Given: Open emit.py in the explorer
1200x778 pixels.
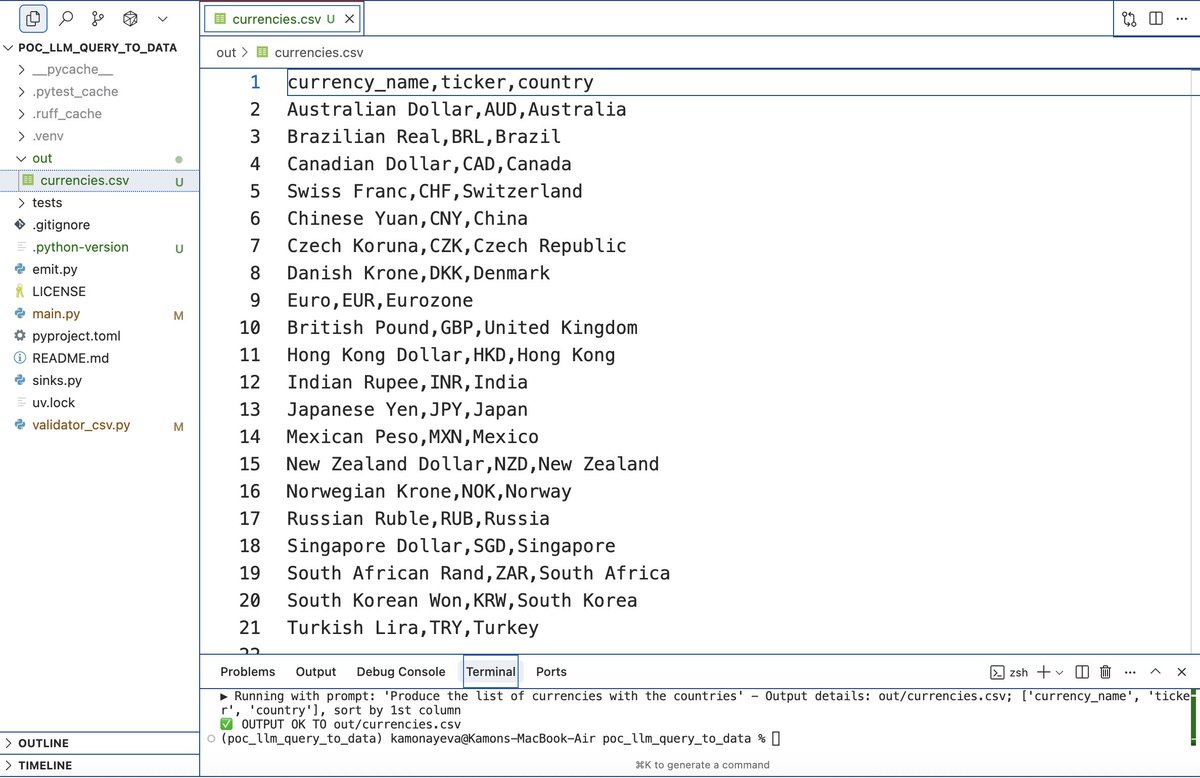Looking at the screenshot, I should pyautogui.click(x=54, y=269).
